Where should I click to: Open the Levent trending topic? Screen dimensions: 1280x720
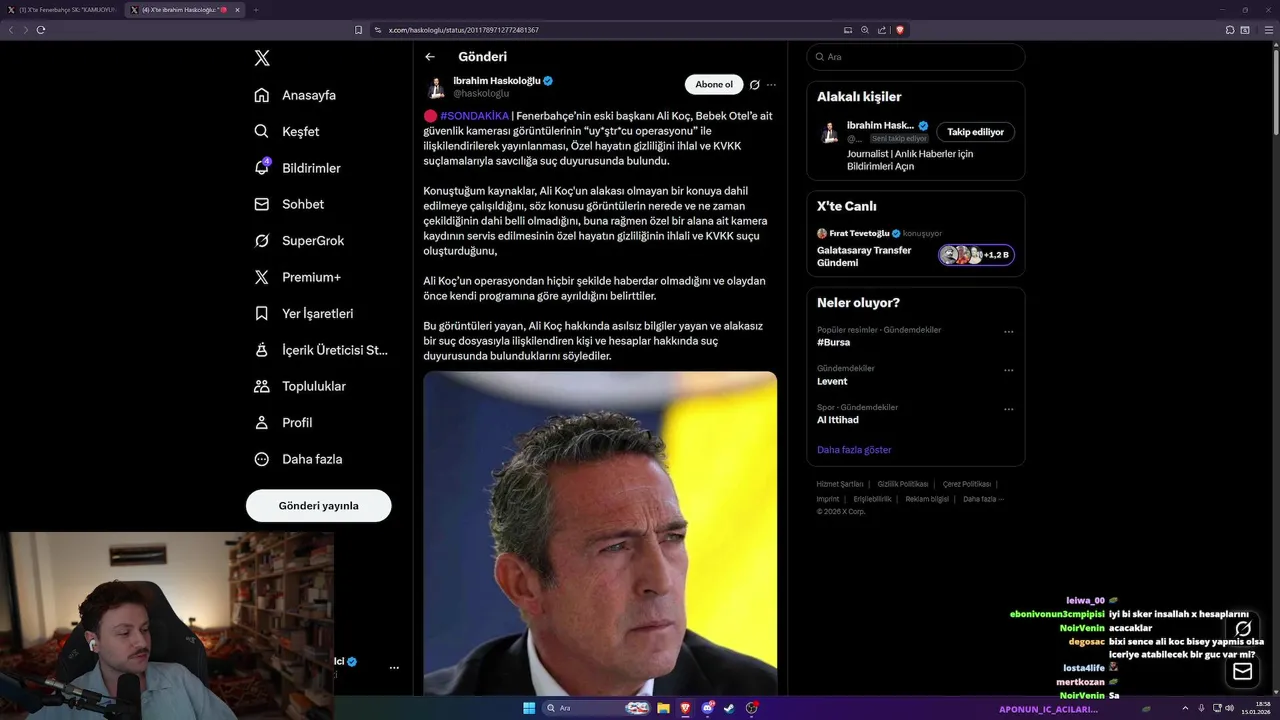point(832,381)
